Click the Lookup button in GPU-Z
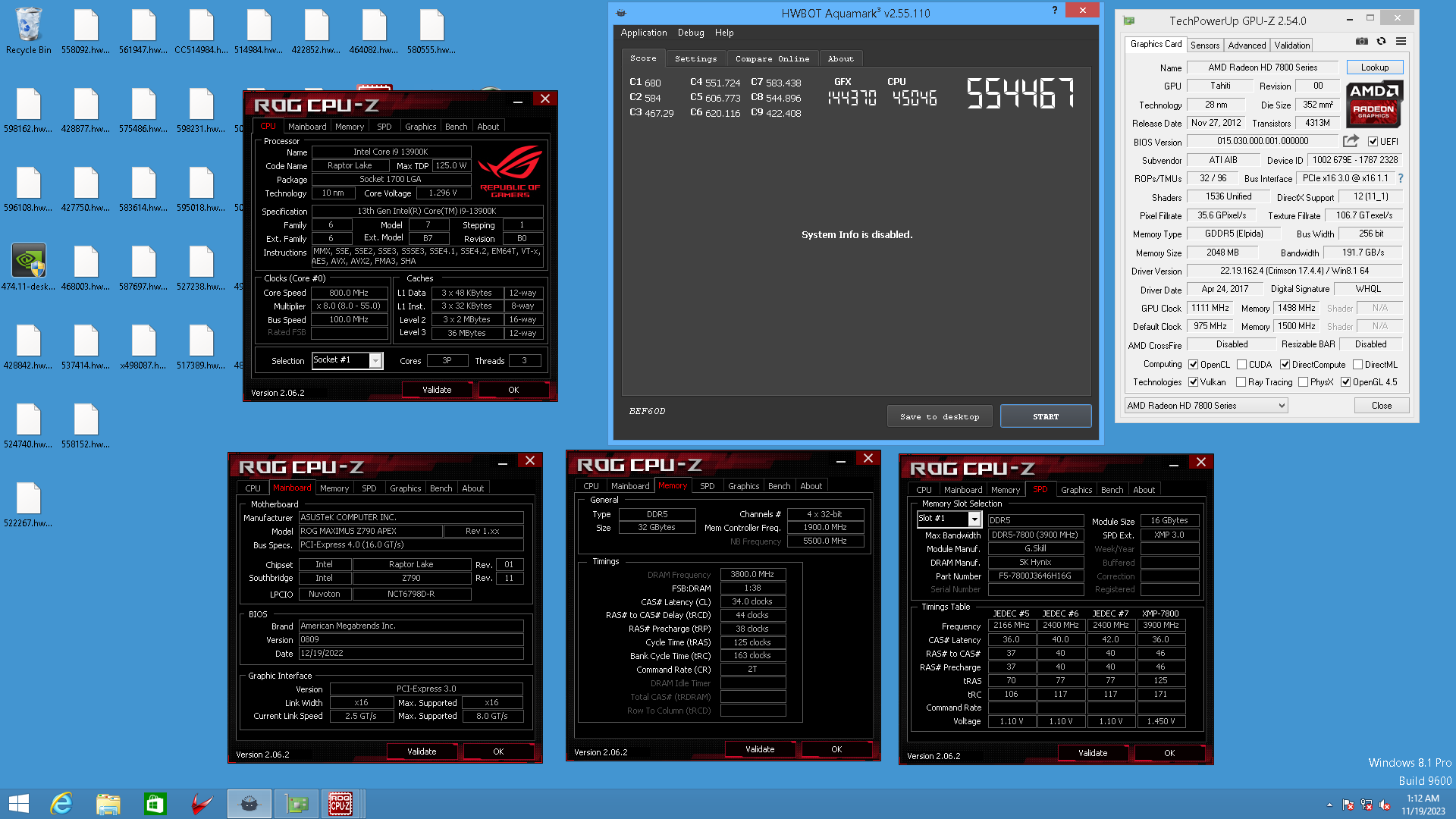 pyautogui.click(x=1374, y=67)
